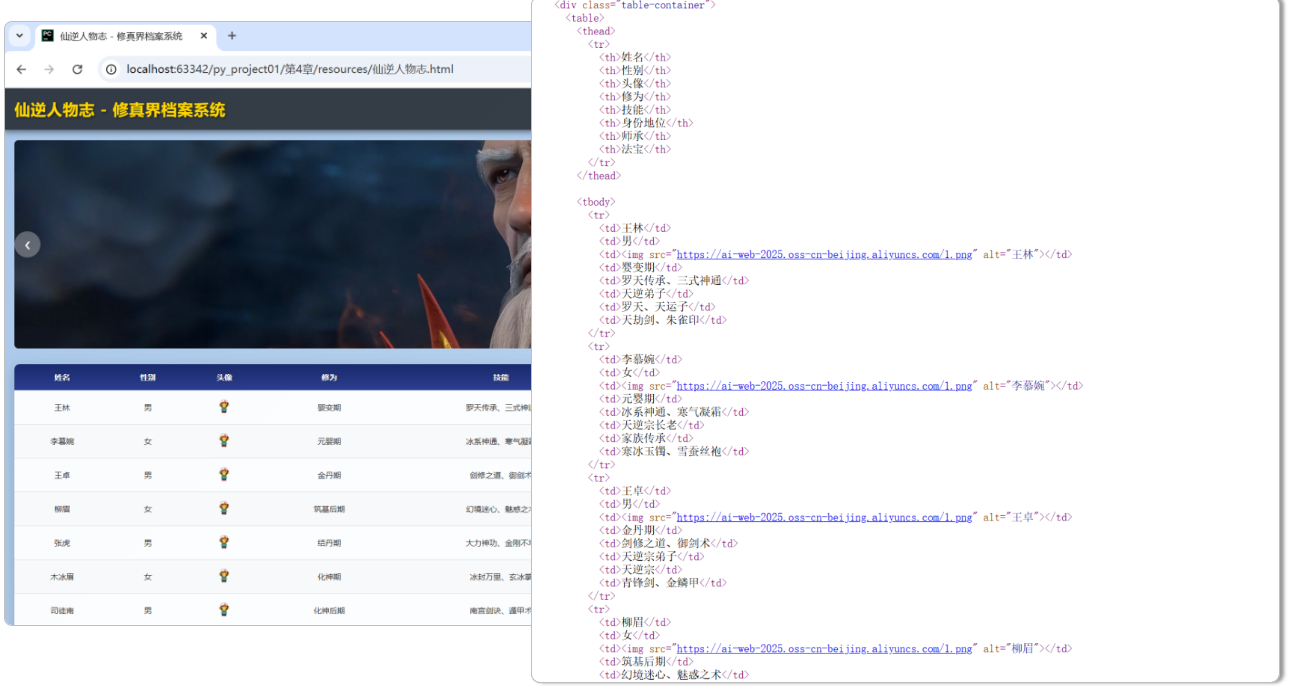The height and width of the screenshot is (690, 1289).
Task: Select the name cell 司徒南 in the table
Action: tap(62, 610)
